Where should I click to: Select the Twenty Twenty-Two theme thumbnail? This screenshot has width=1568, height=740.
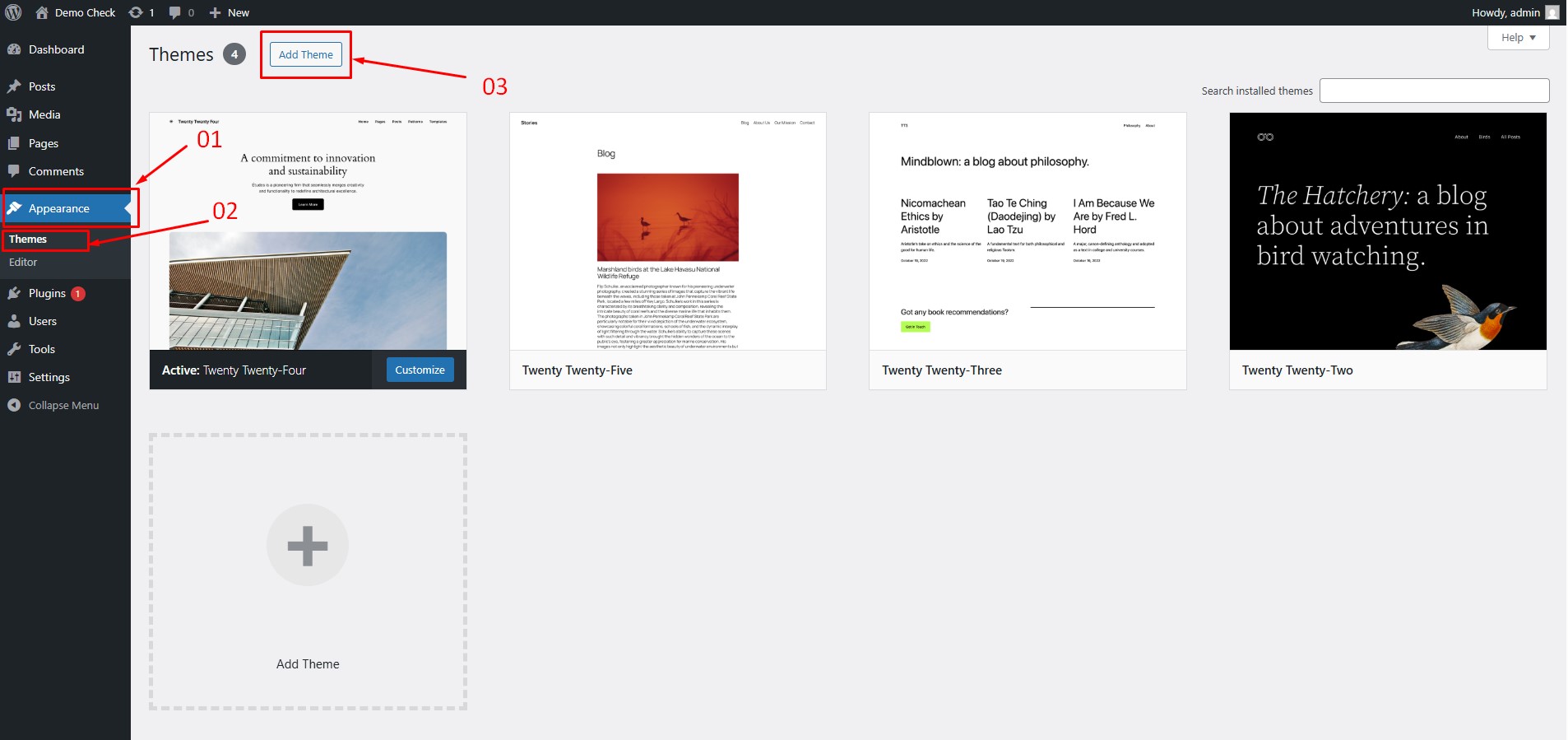pos(1388,231)
